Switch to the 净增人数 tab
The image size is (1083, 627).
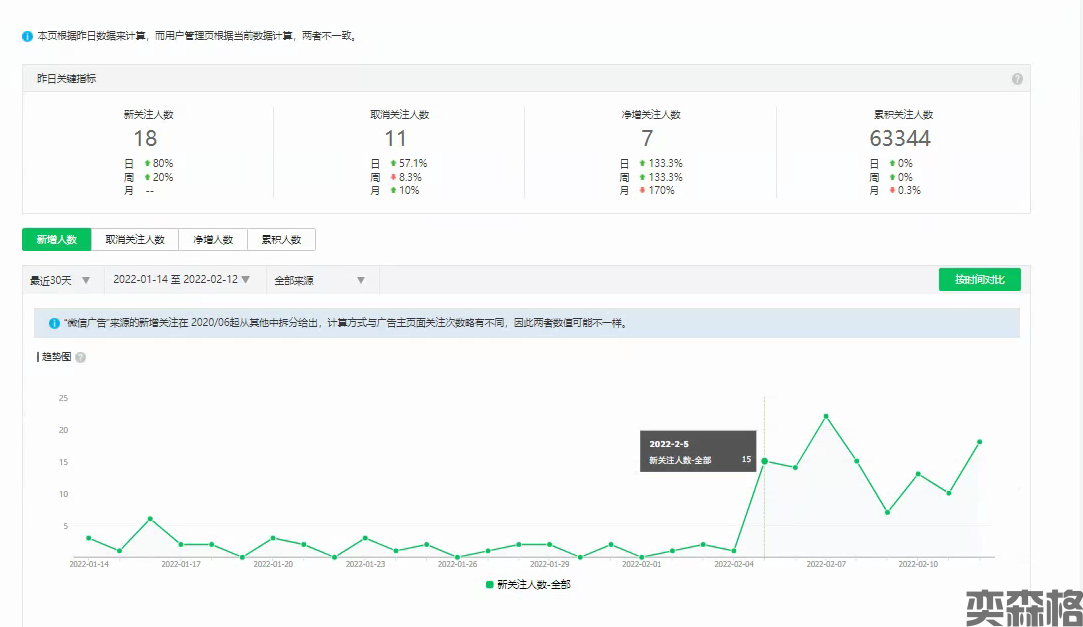point(213,240)
